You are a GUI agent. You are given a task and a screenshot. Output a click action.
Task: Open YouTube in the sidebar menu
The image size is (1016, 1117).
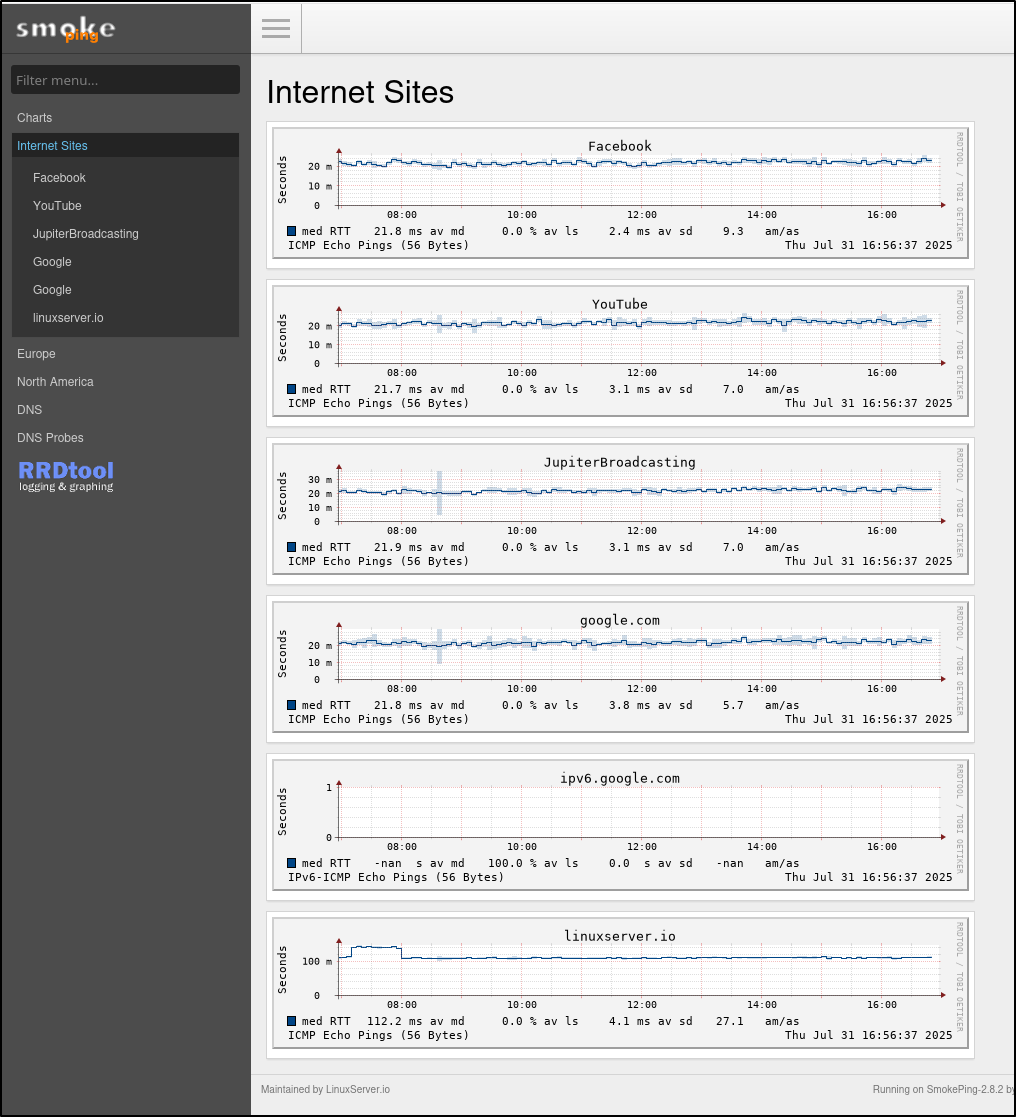point(57,206)
